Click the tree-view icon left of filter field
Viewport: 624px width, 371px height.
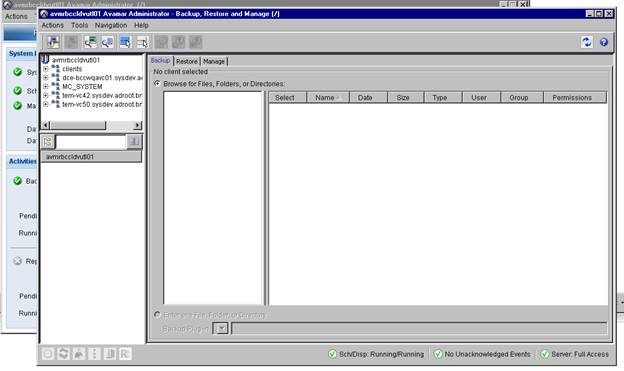coord(48,141)
